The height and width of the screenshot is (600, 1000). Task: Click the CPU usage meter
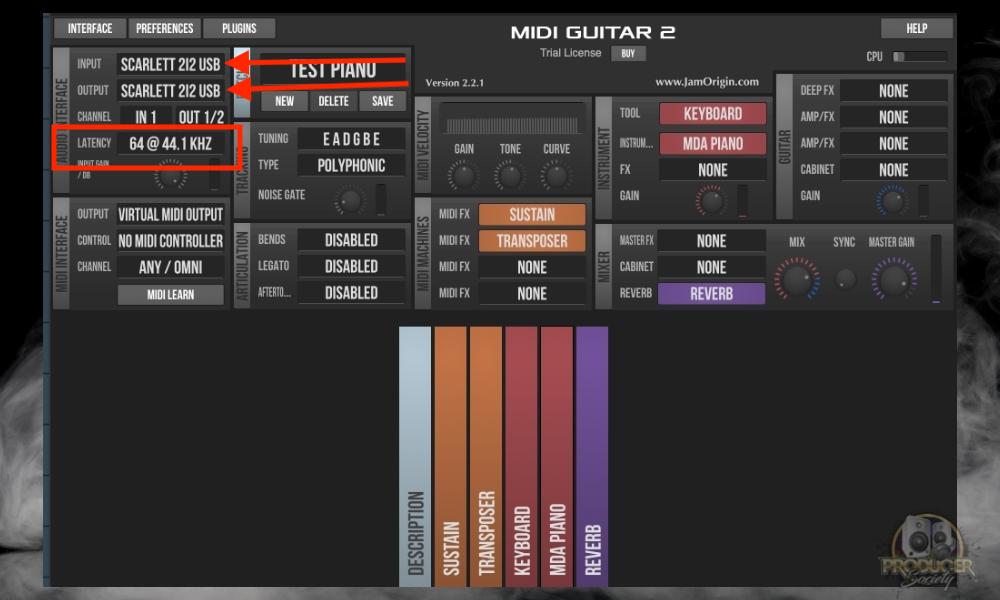(x=920, y=57)
